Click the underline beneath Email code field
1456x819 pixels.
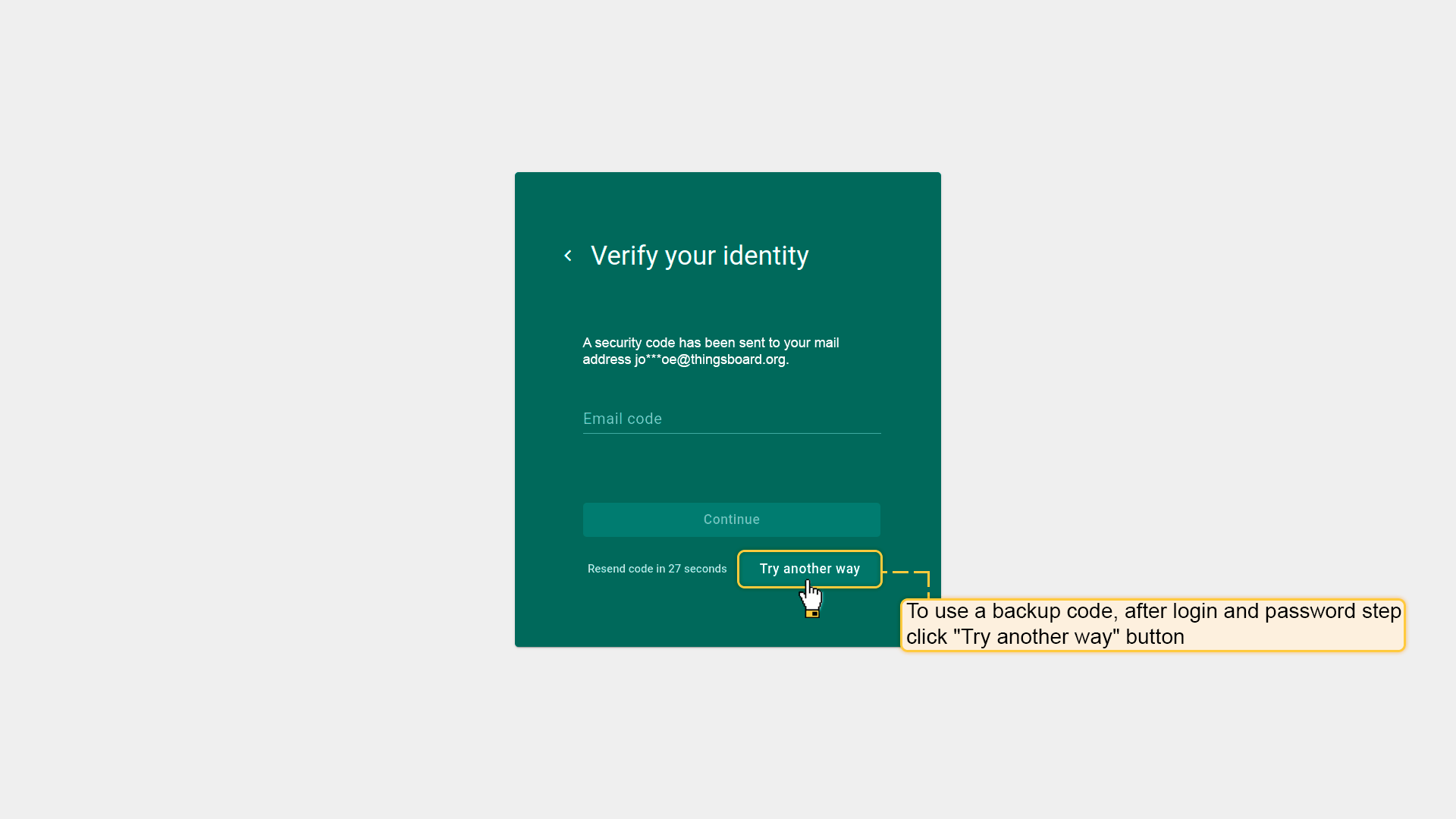pyautogui.click(x=731, y=433)
